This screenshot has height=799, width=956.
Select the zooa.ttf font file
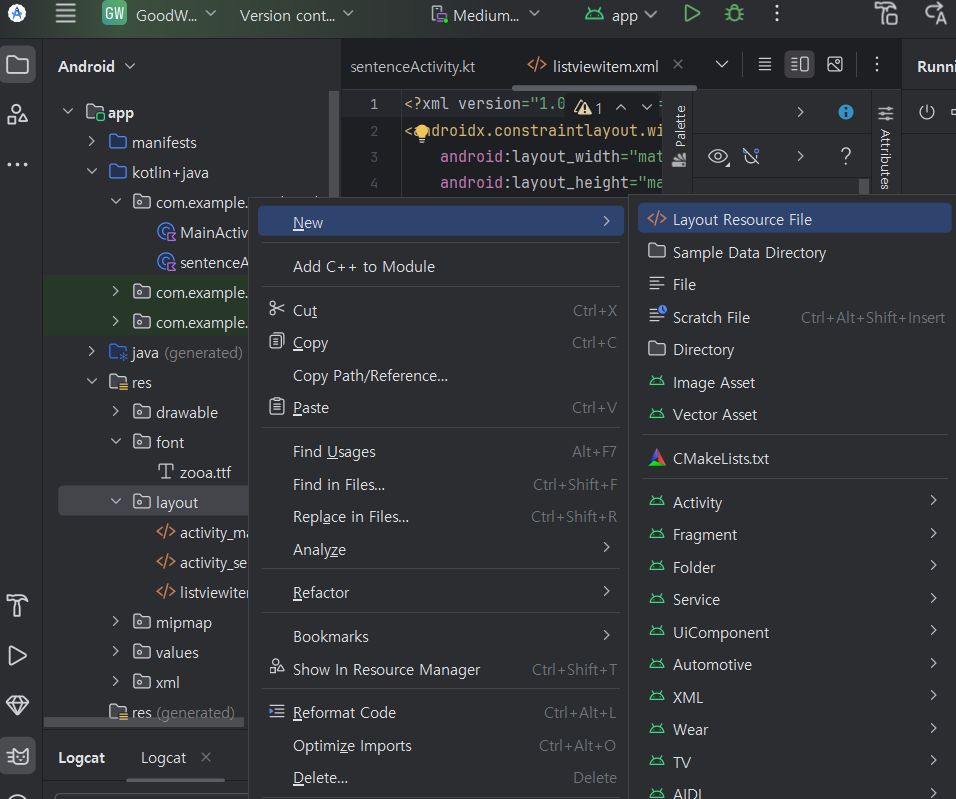194,472
